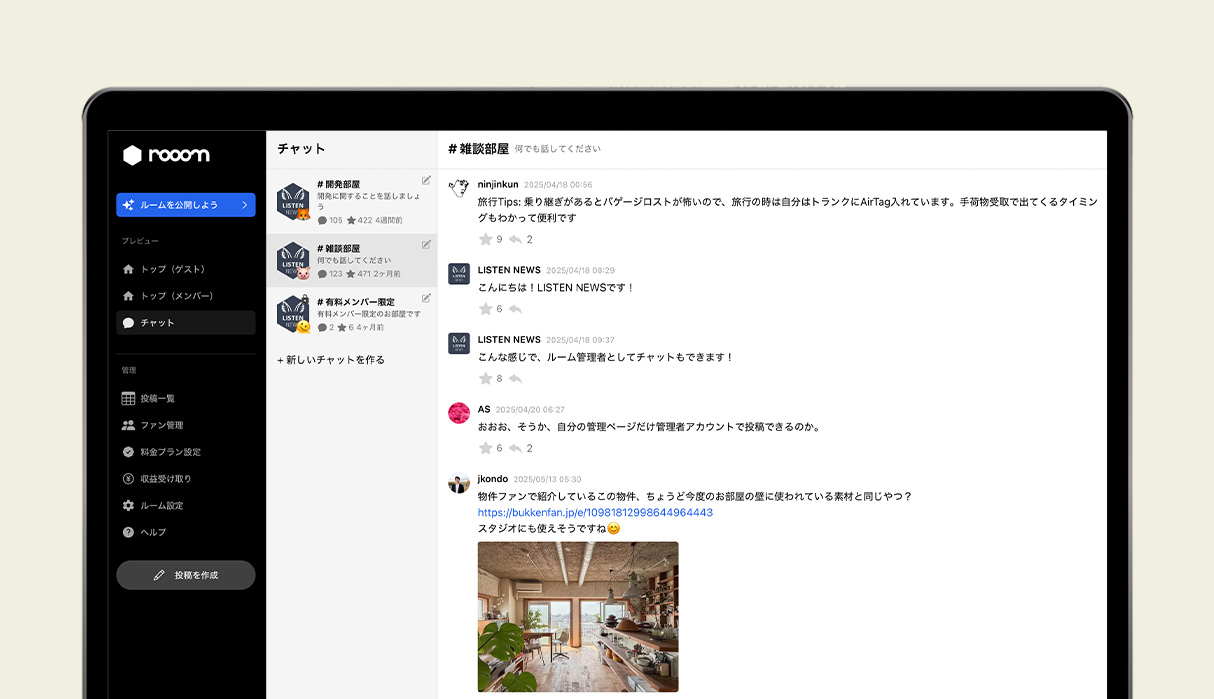This screenshot has width=1214, height=699.
Task: Click the ヘルプ question mark icon
Action: point(127,532)
